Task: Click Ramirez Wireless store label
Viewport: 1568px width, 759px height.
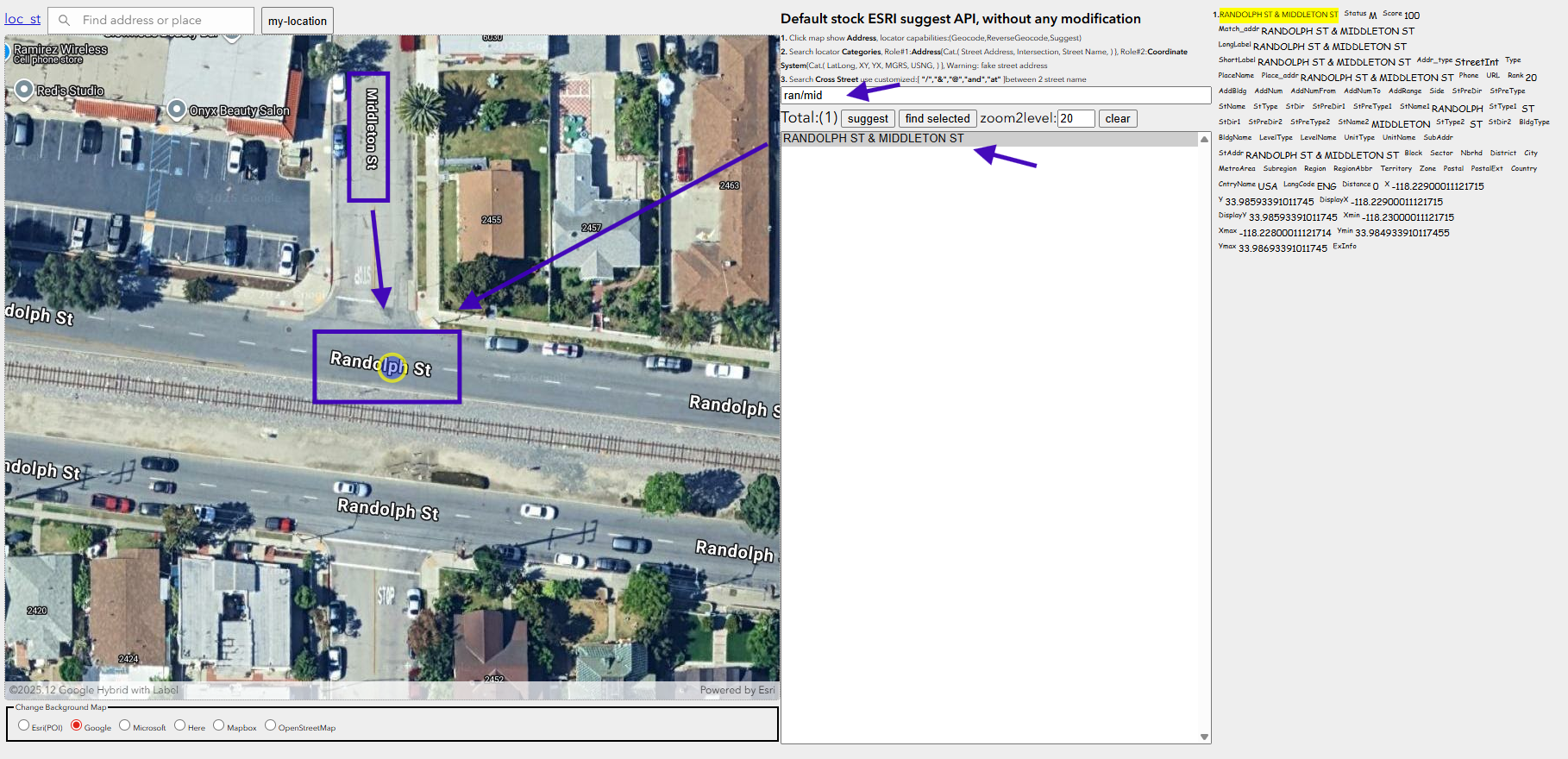Action: coord(60,50)
